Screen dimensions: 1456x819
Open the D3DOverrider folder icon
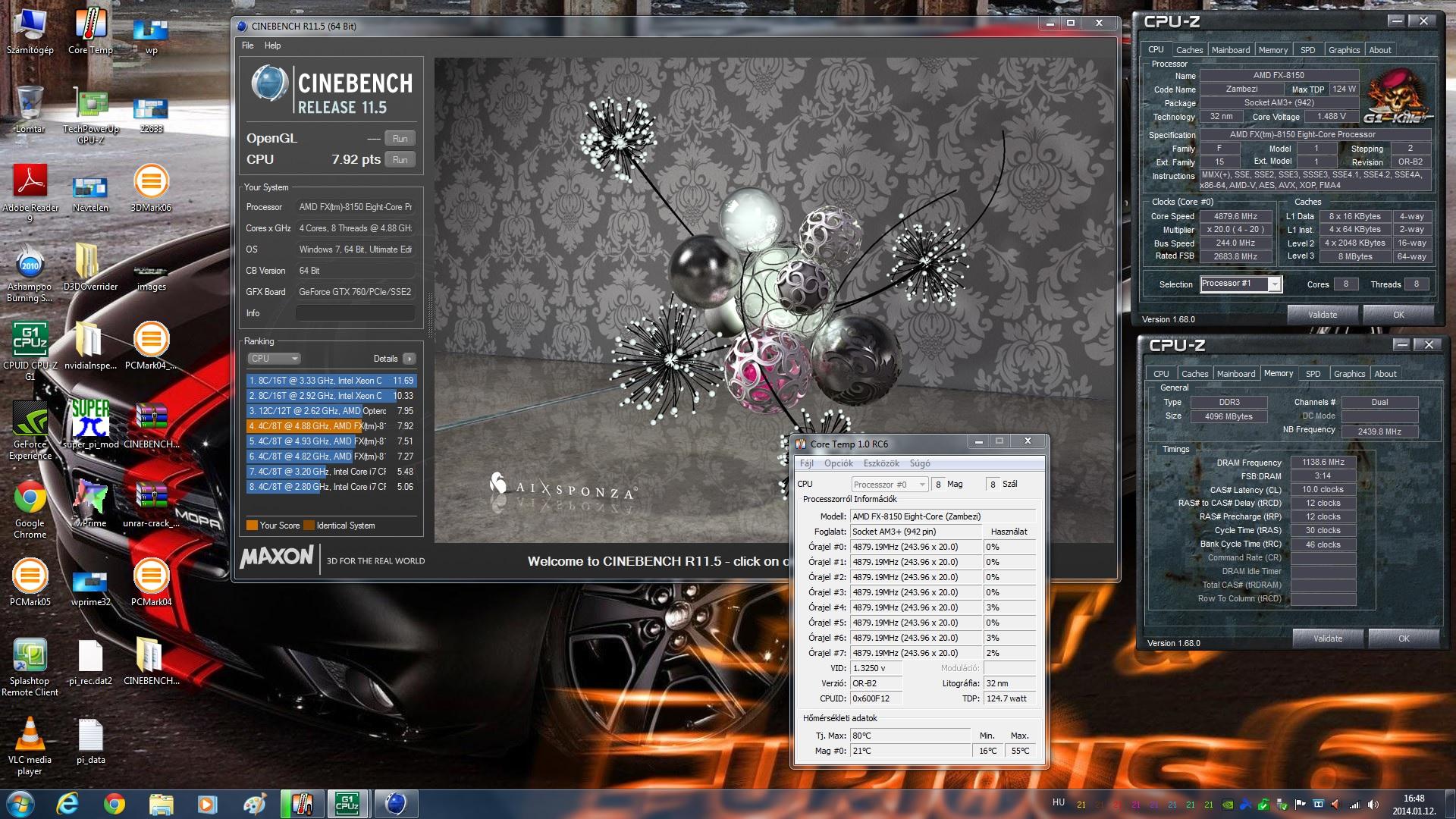pyautogui.click(x=90, y=267)
